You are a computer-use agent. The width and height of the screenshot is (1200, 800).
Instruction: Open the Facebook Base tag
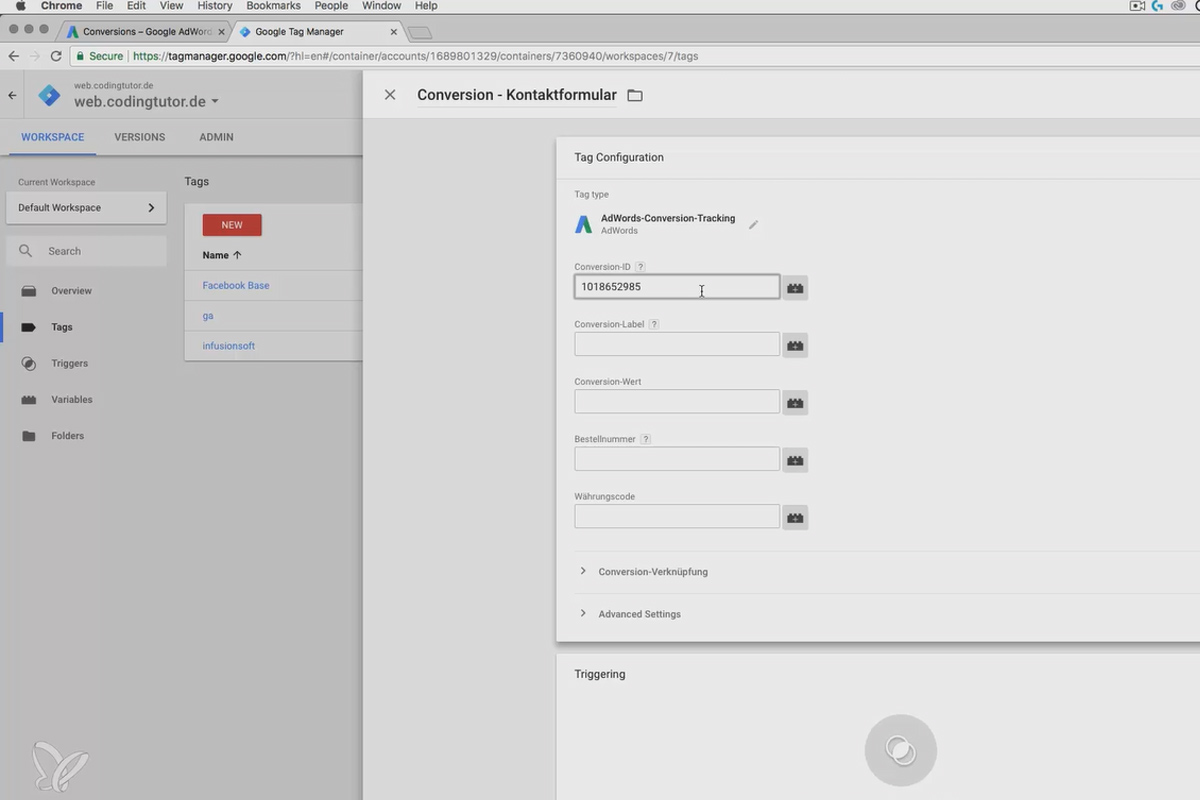point(236,285)
